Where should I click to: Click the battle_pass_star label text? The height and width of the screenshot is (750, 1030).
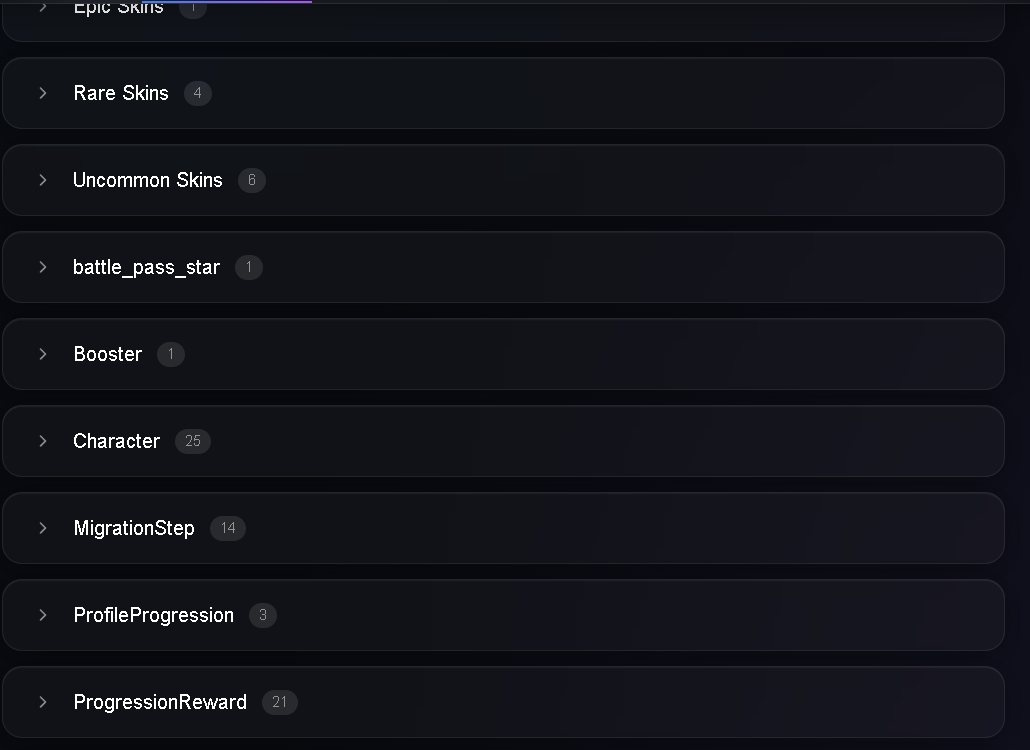[x=146, y=267]
